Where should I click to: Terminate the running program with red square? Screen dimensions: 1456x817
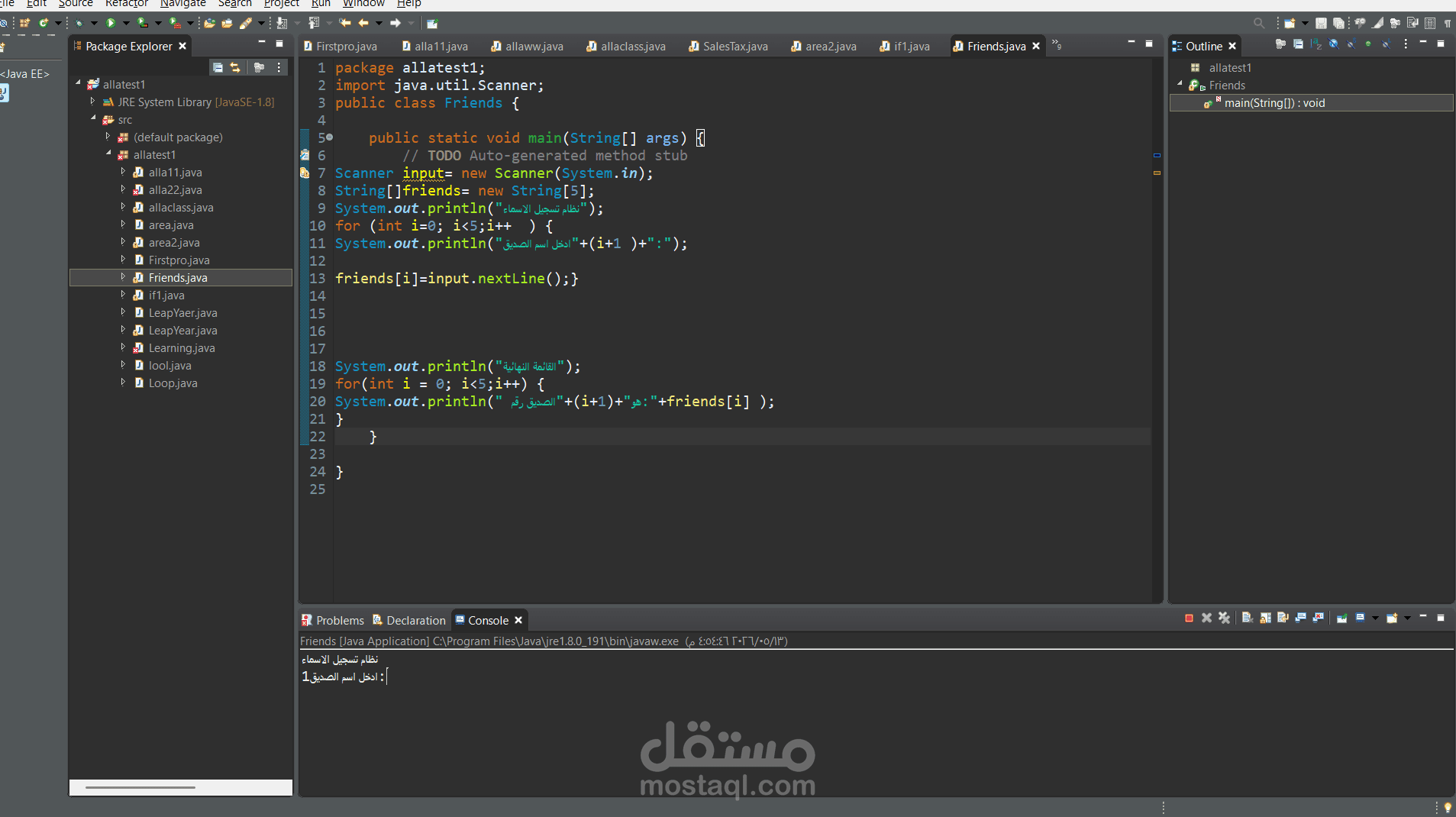click(x=1189, y=618)
